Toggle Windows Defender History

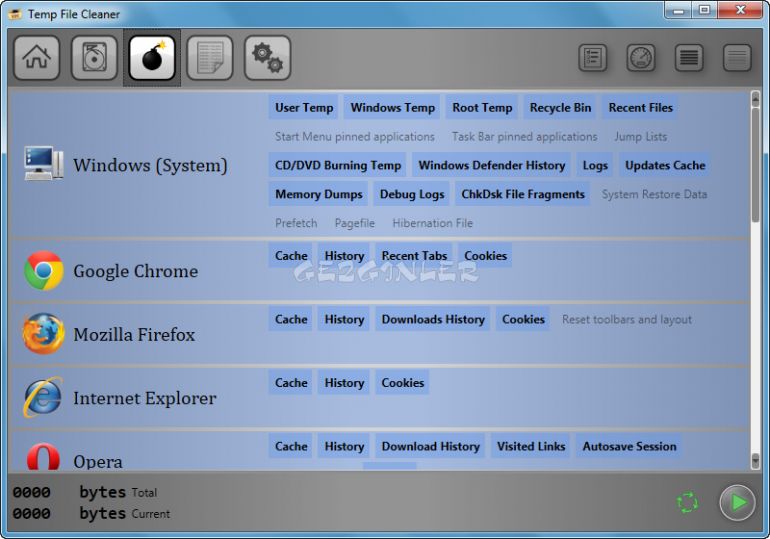point(492,165)
